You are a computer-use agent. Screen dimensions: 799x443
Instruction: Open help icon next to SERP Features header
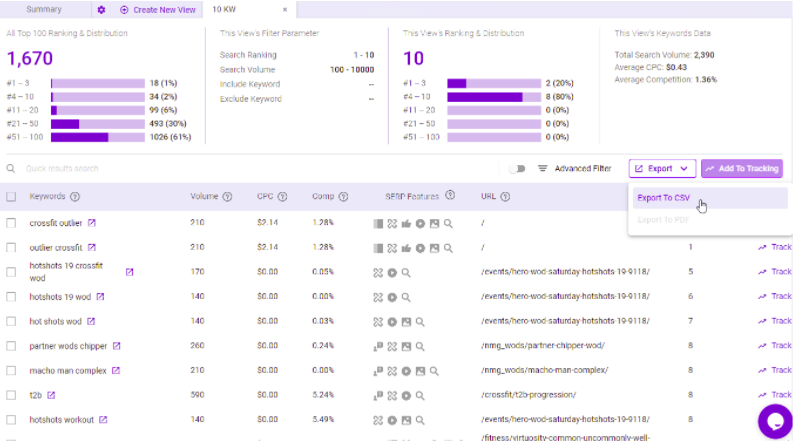point(450,195)
